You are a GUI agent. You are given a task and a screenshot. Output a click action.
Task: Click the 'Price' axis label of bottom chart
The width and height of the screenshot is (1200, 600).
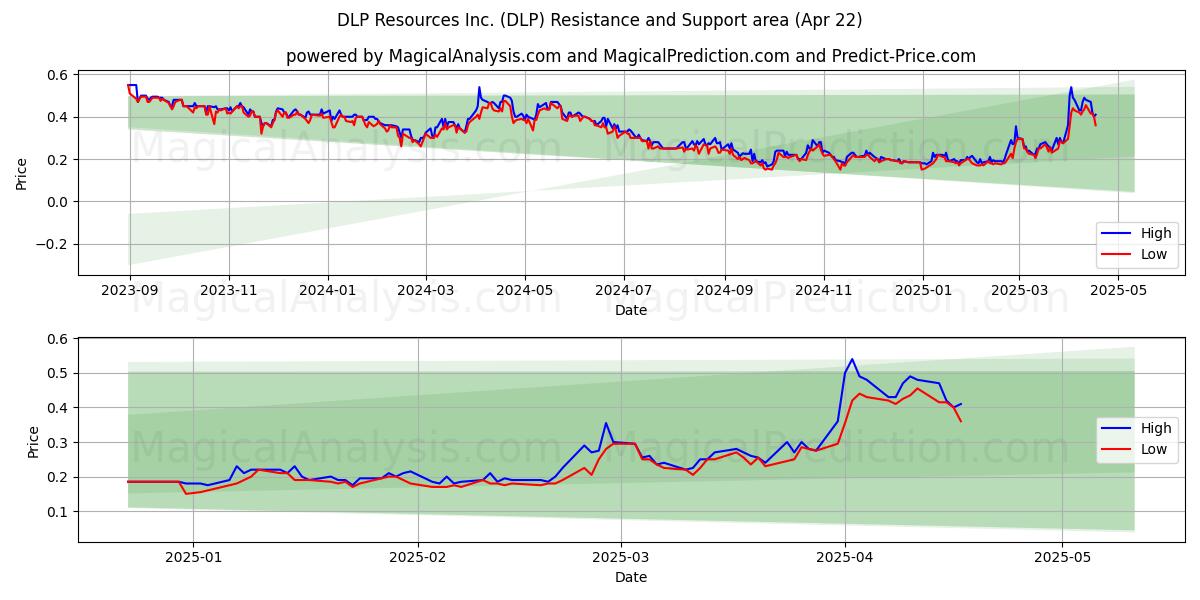[33, 441]
